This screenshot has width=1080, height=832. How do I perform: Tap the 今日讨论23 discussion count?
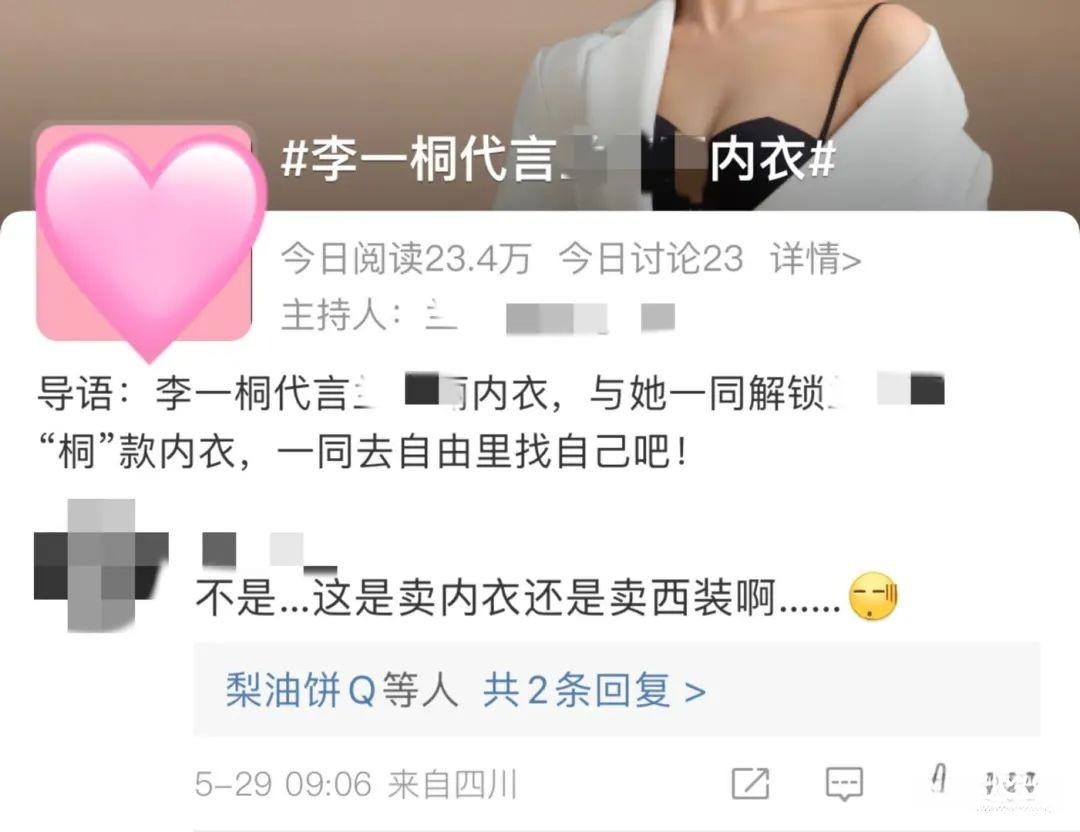(x=651, y=259)
